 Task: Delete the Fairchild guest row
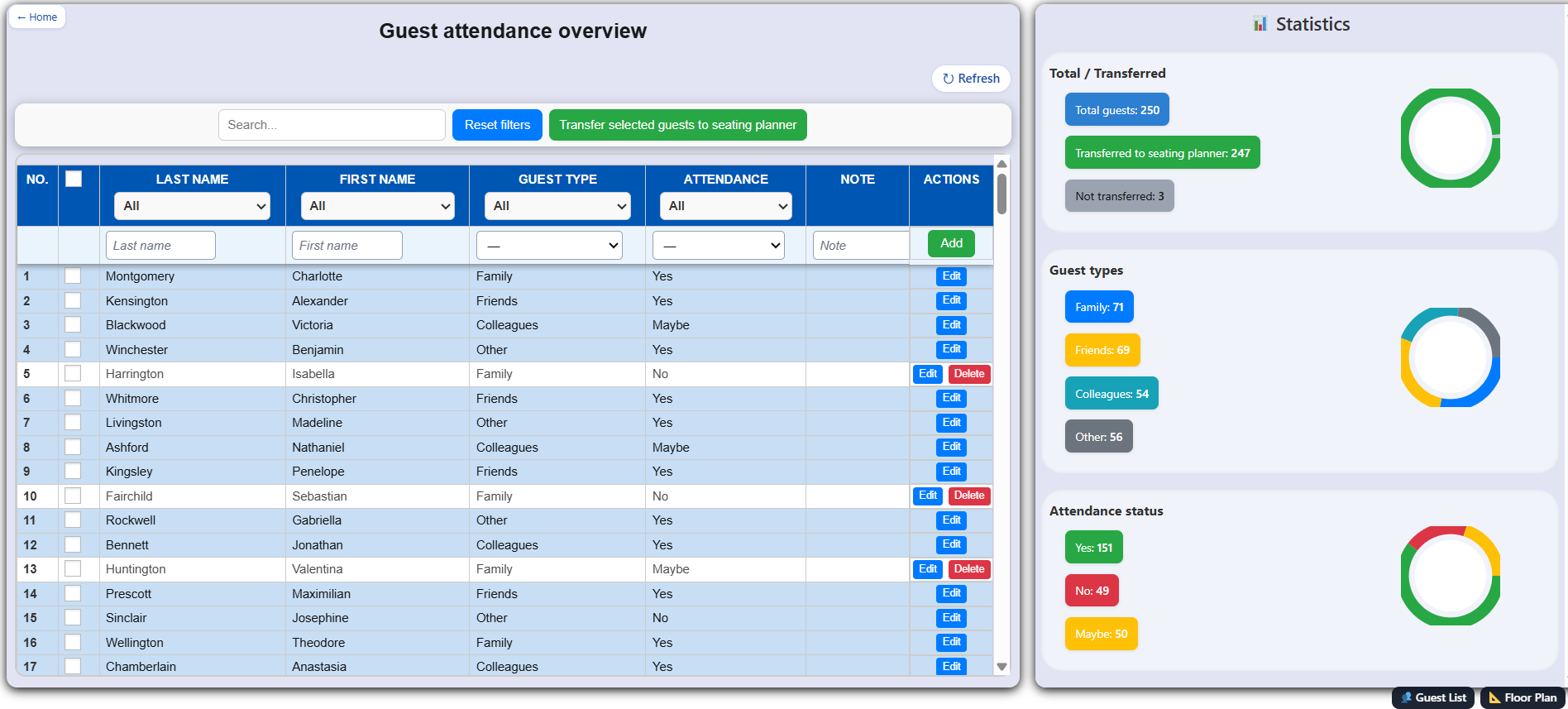click(x=969, y=496)
